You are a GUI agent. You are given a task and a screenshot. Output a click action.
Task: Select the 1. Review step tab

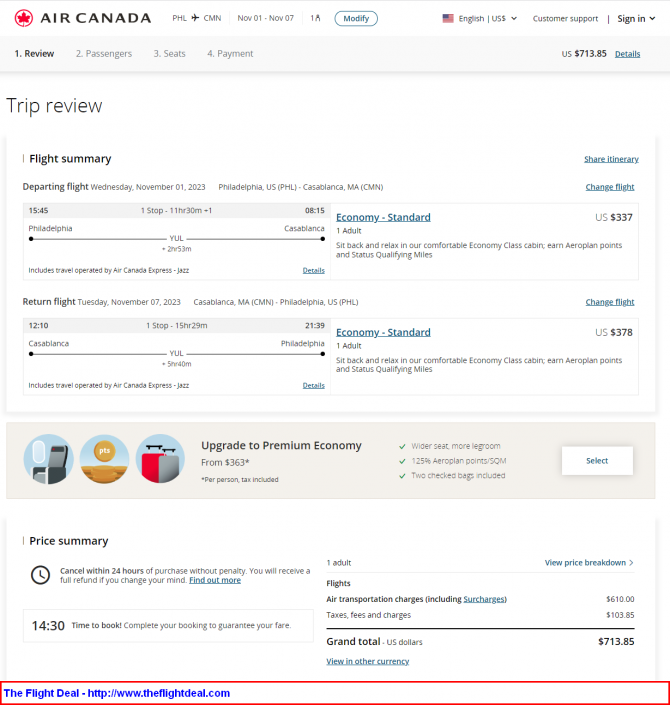click(x=34, y=54)
